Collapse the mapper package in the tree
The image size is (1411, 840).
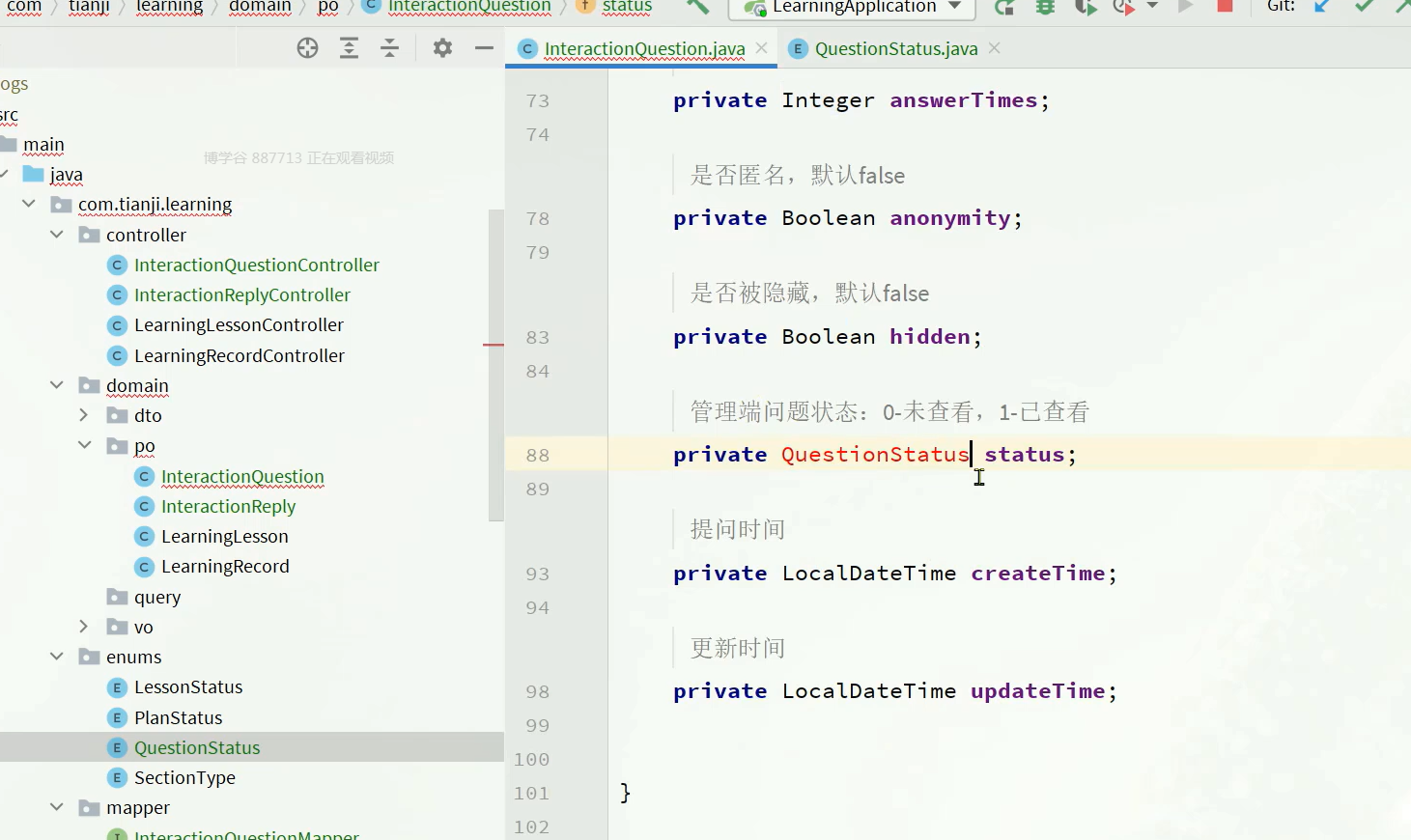(x=57, y=807)
